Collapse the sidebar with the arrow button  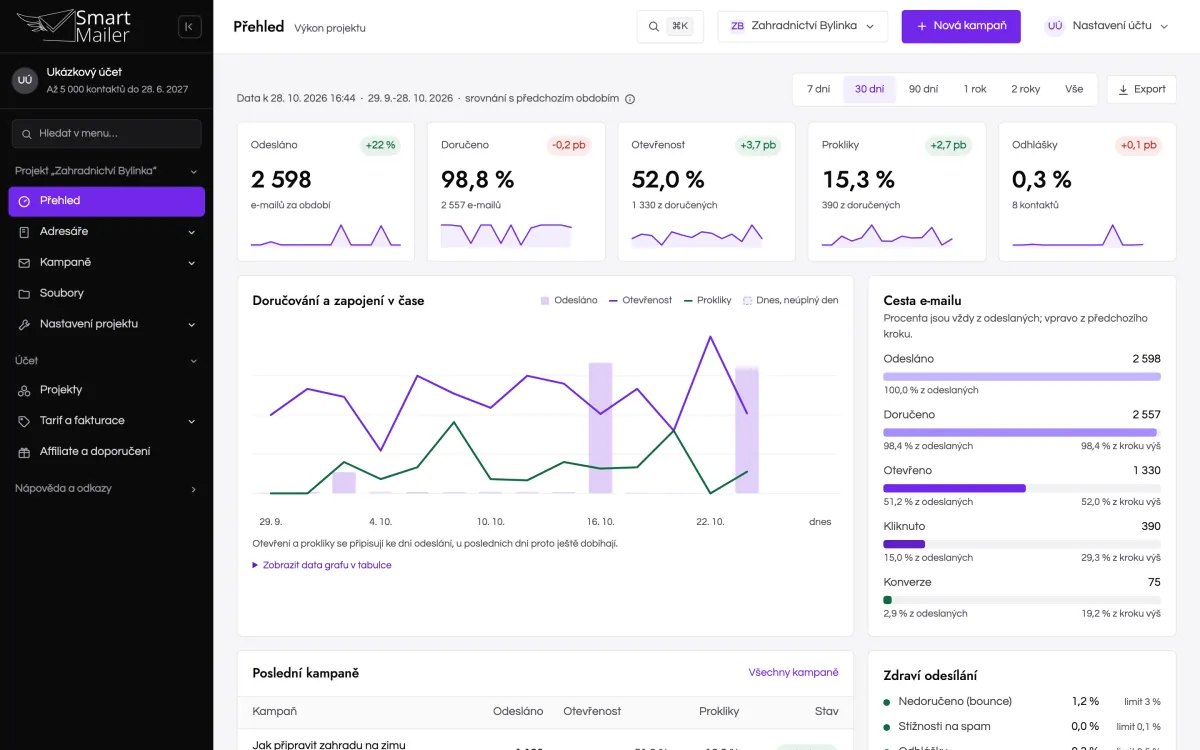click(x=189, y=27)
